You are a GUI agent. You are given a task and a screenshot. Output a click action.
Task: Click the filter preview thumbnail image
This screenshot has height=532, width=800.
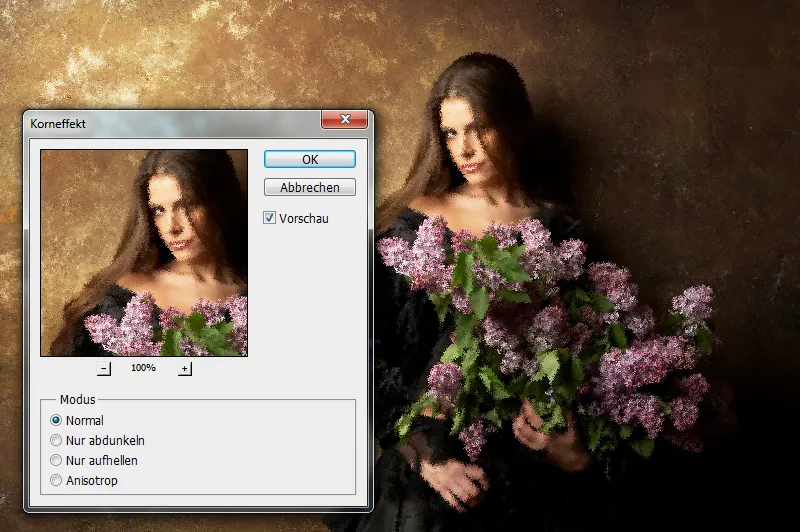click(144, 252)
